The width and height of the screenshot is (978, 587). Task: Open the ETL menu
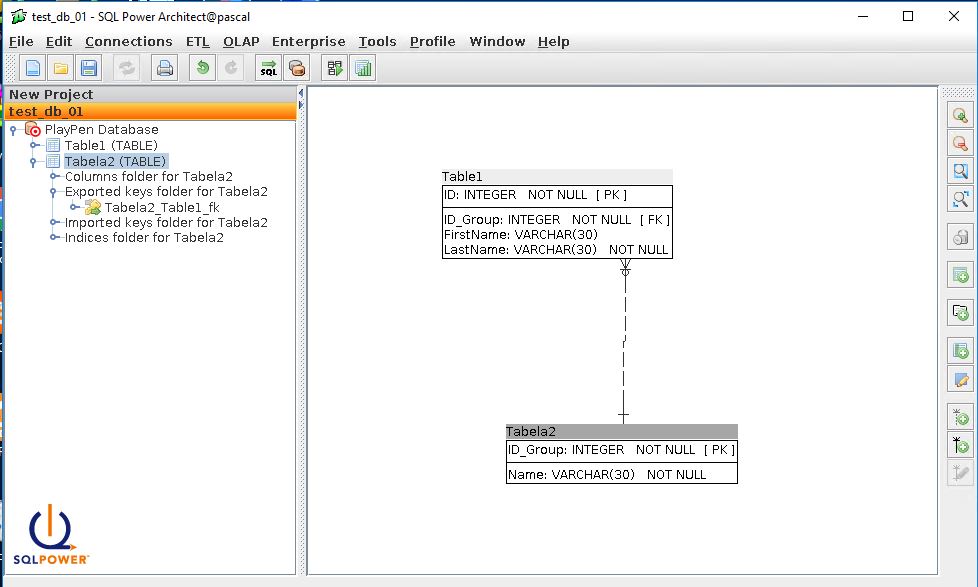coord(198,41)
